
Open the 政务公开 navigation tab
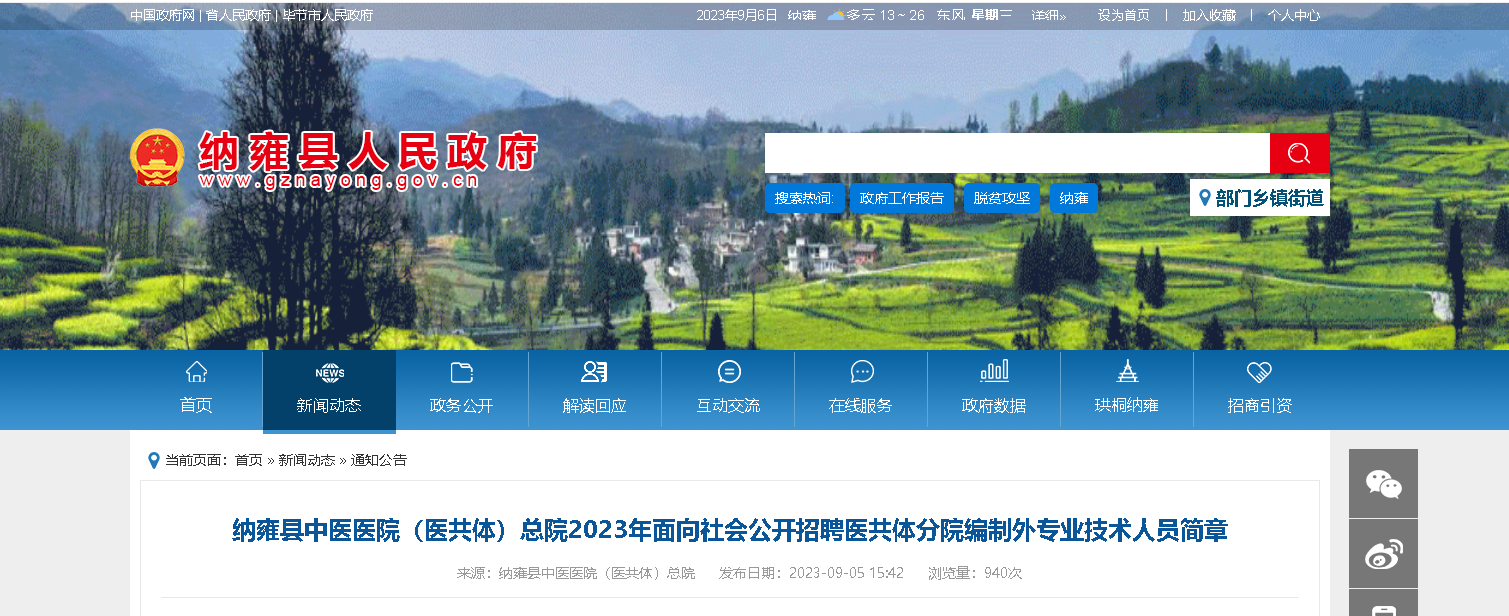[x=462, y=390]
